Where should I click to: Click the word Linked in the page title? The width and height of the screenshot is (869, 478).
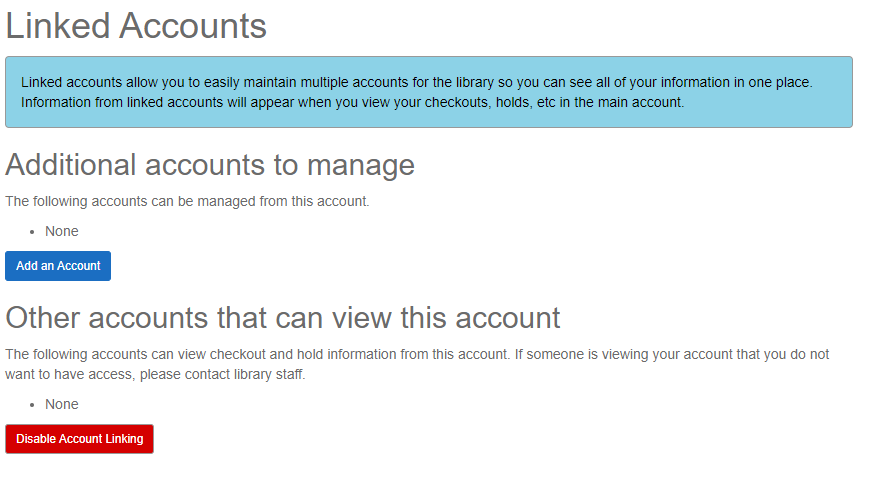(x=58, y=25)
